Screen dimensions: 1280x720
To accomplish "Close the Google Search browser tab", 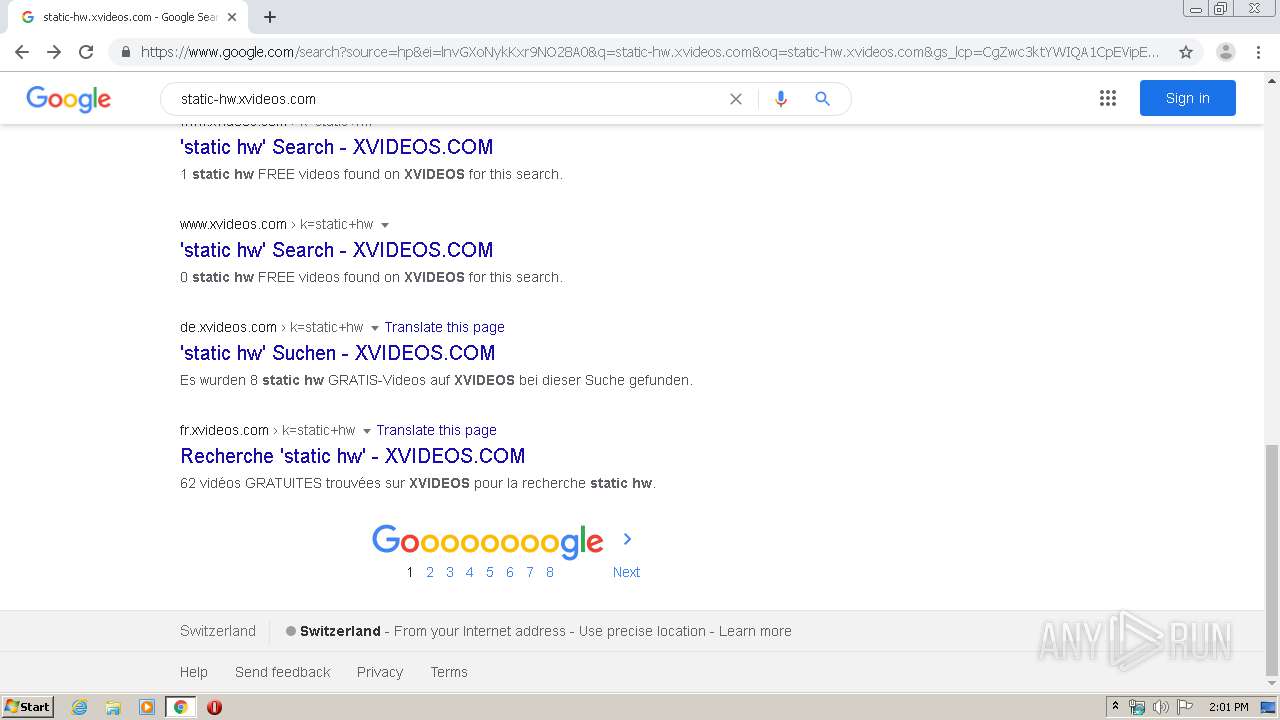I will 232,17.
